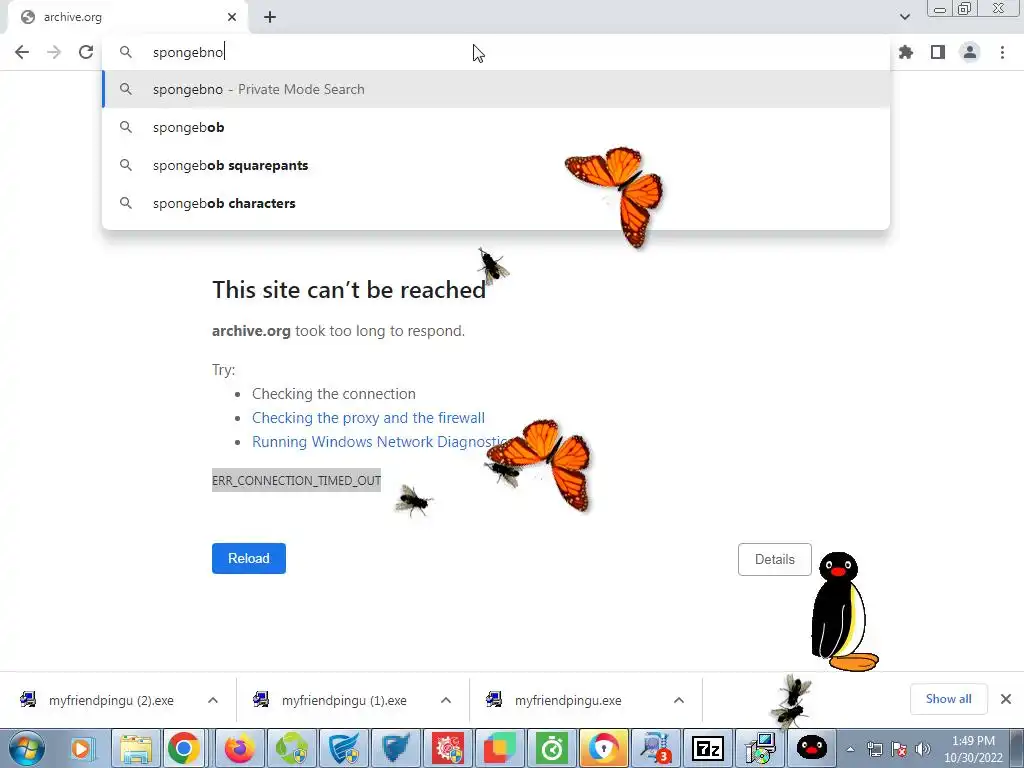This screenshot has height=768, width=1024.
Task: Open the green stopwatch taskbar icon
Action: [552, 748]
